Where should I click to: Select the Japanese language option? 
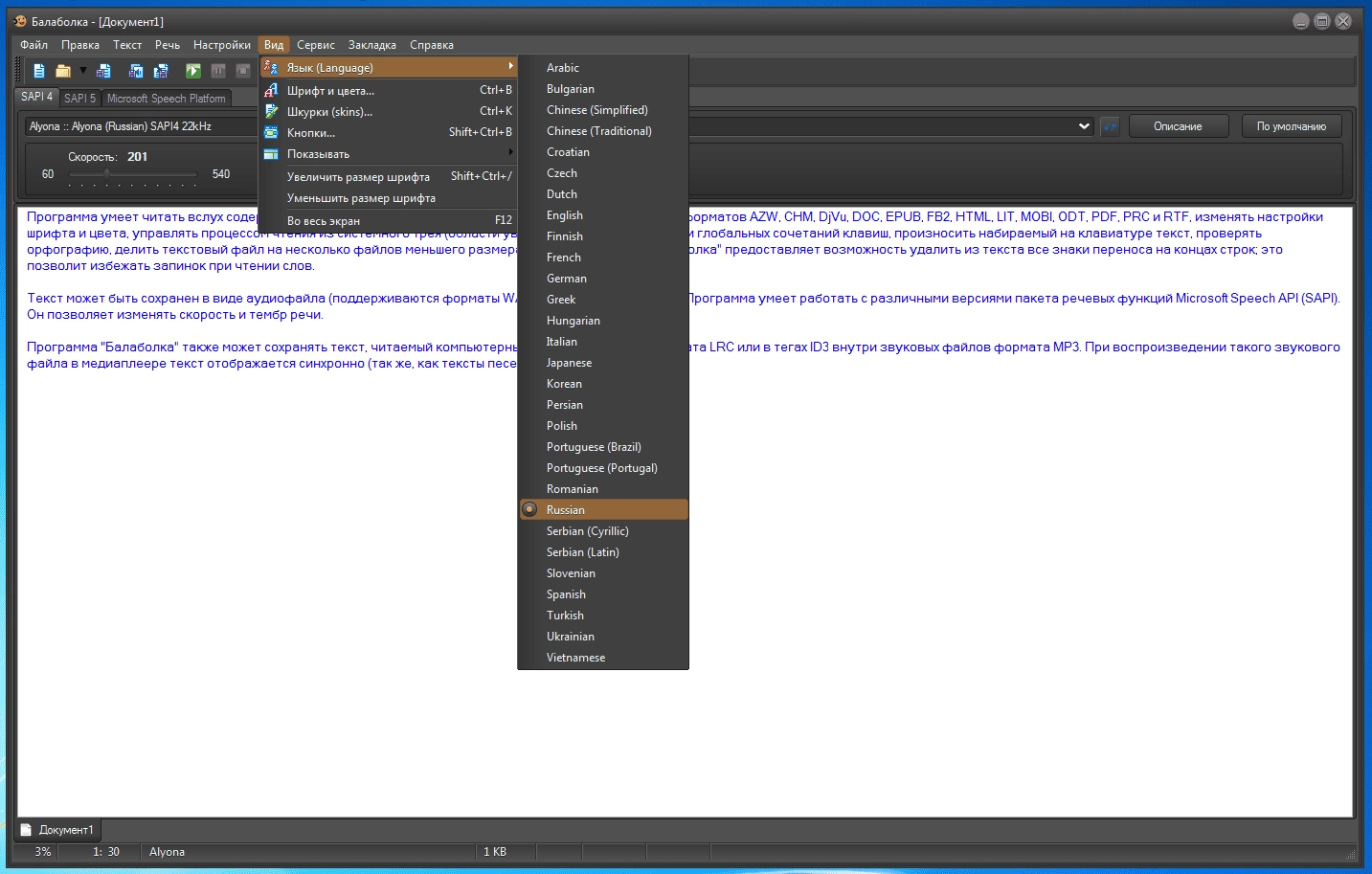tap(569, 363)
